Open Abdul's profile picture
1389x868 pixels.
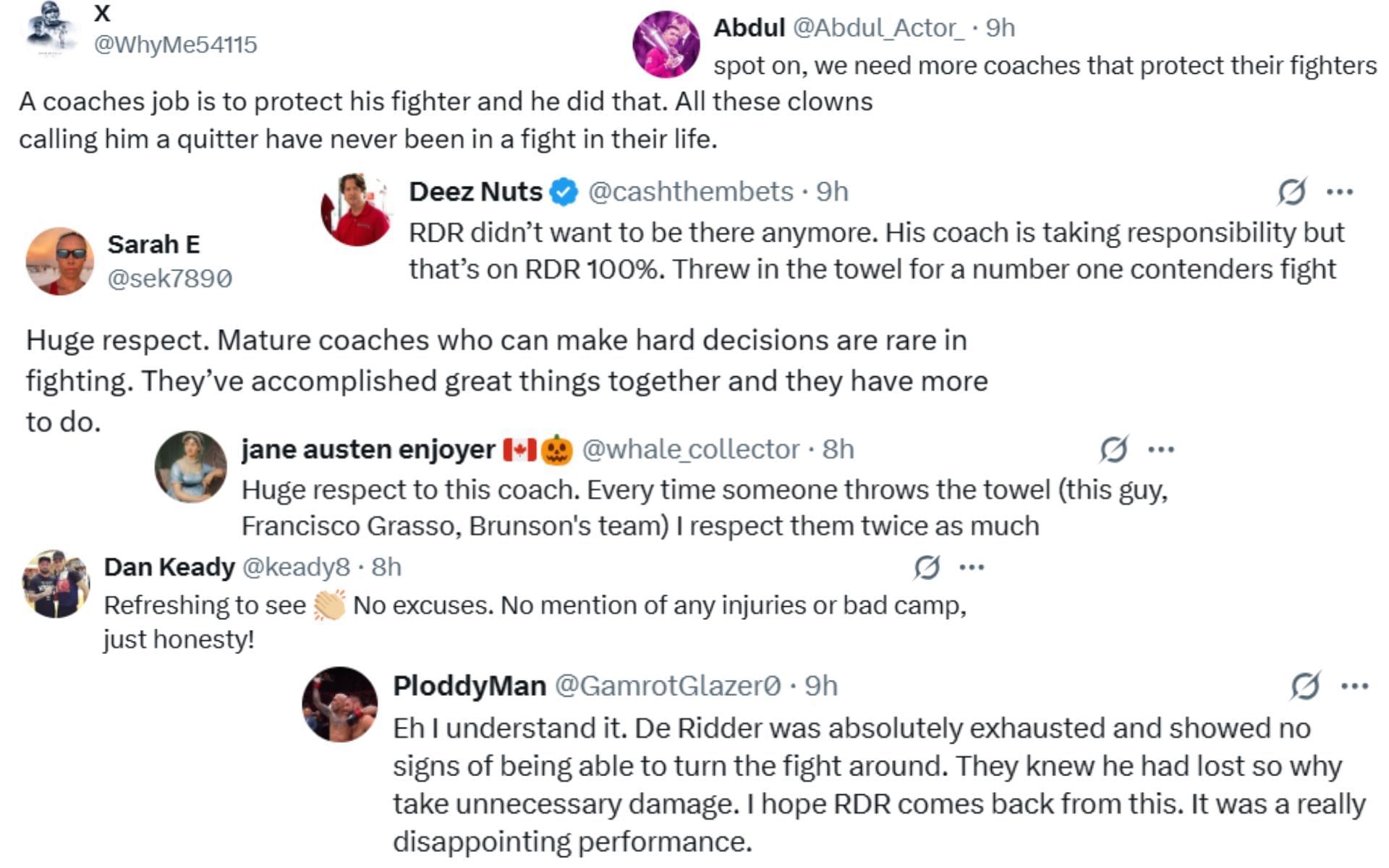[x=666, y=44]
